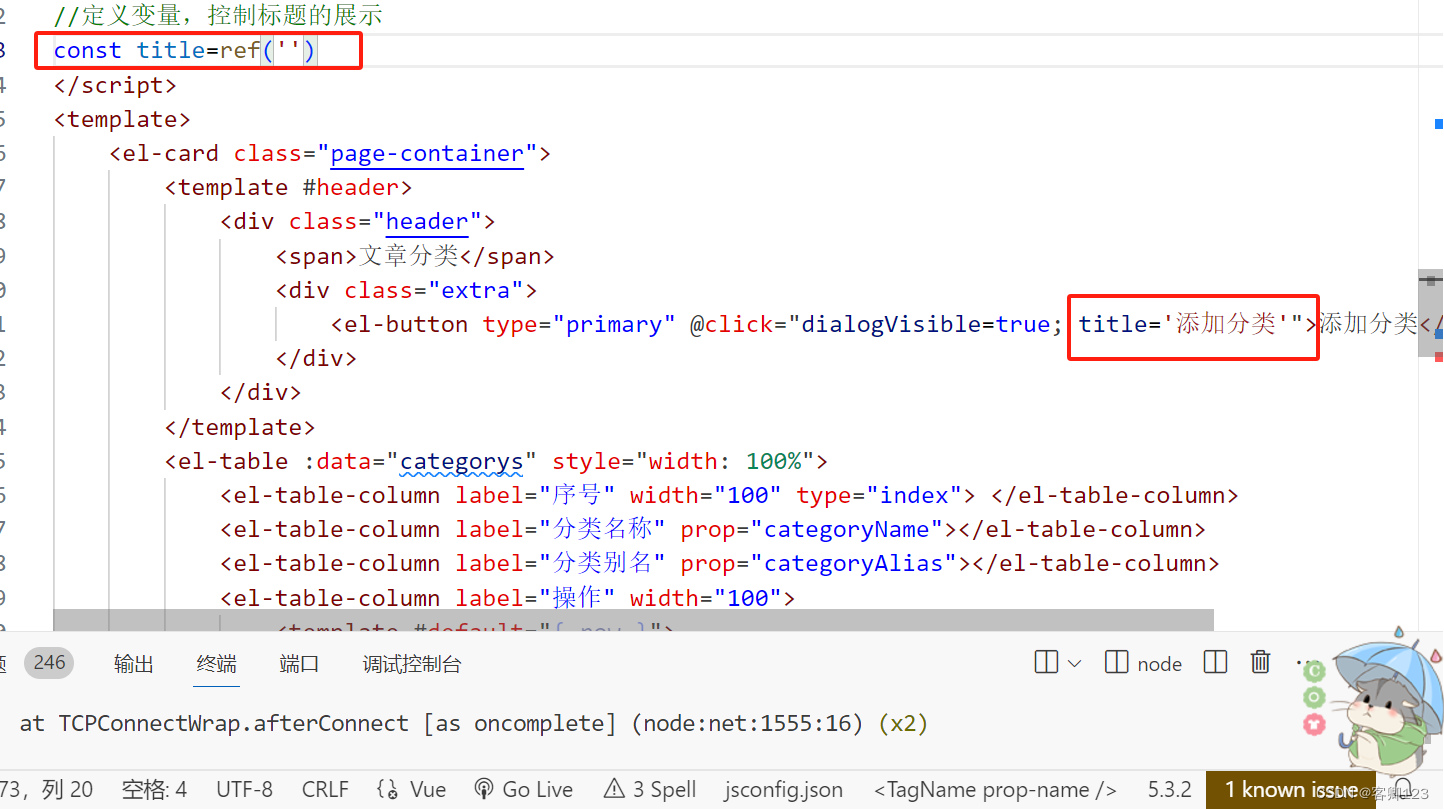Kill the terminal with the trash icon
Screen dimensions: 1444x810
point(1260,662)
